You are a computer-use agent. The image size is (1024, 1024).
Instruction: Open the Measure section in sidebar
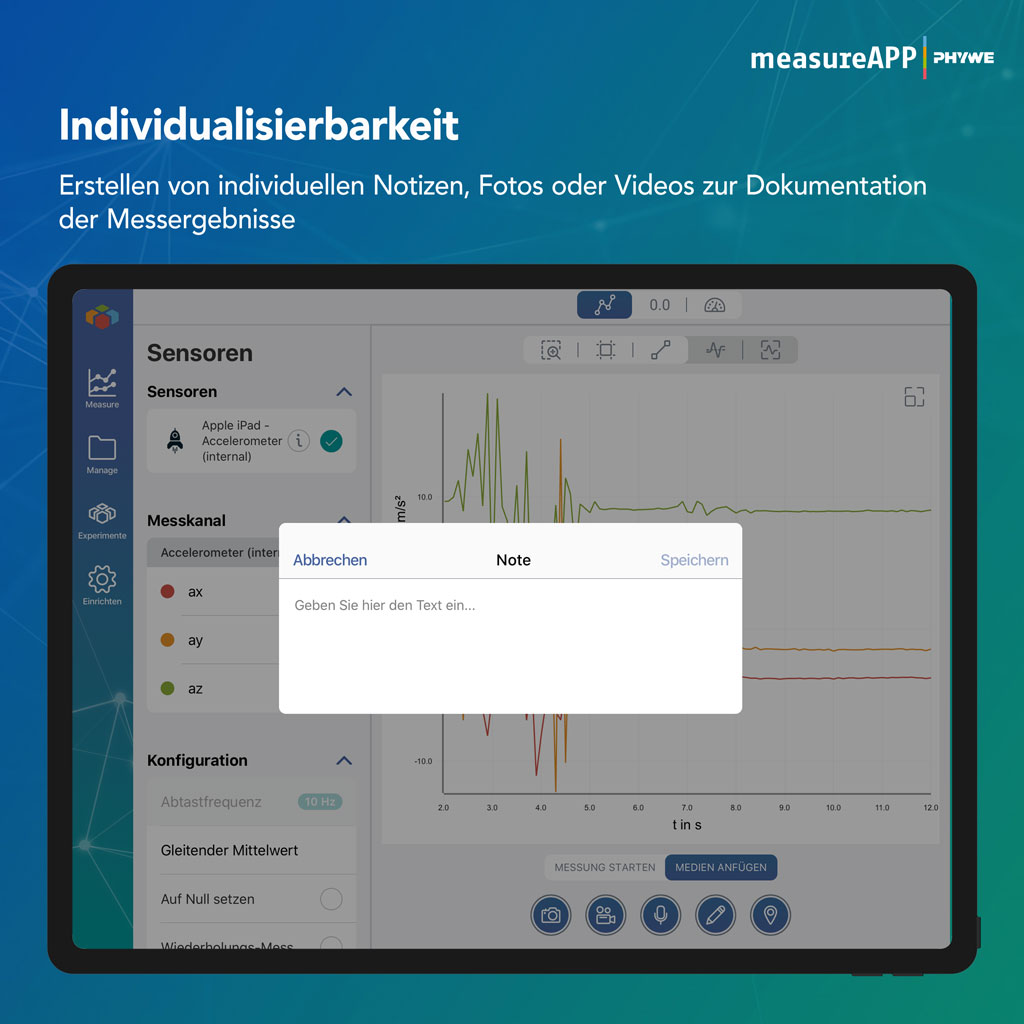[102, 388]
